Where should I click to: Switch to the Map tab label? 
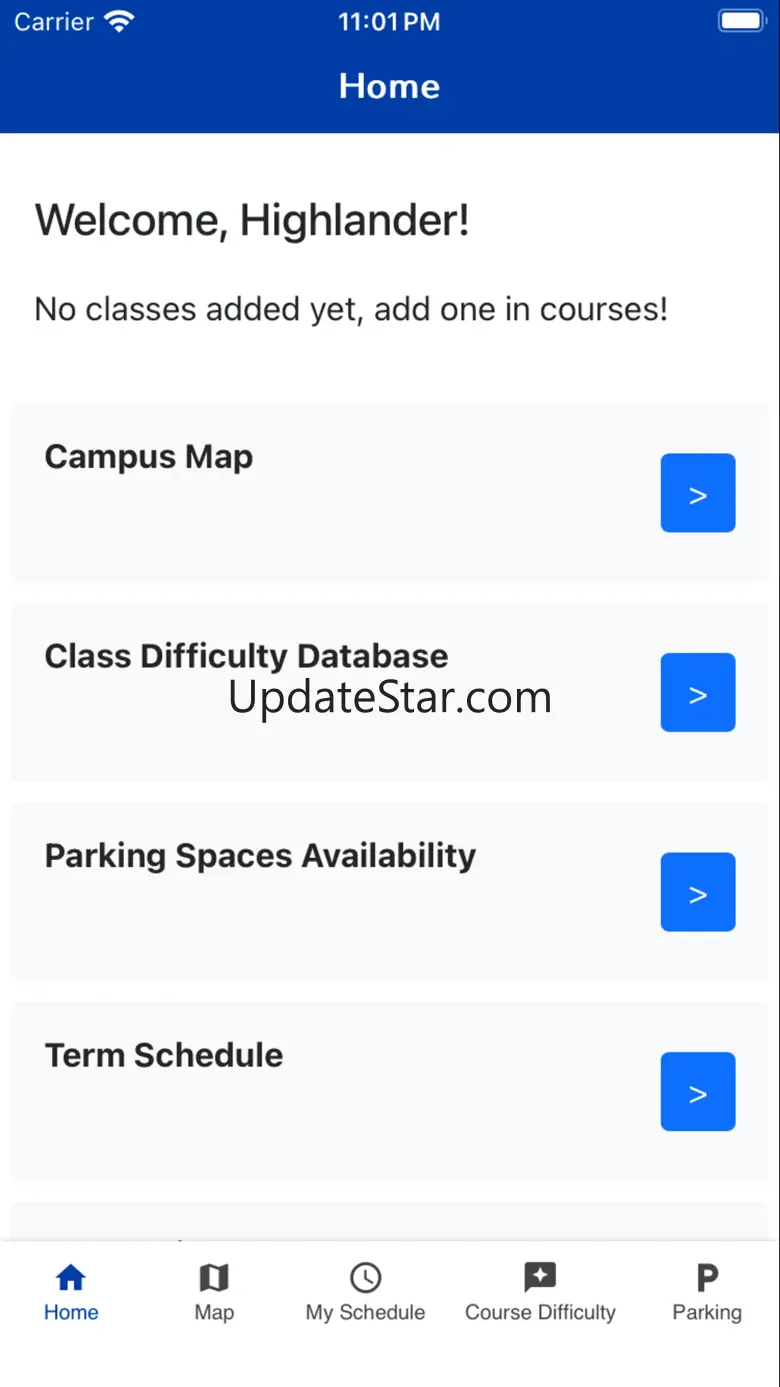click(x=214, y=1313)
